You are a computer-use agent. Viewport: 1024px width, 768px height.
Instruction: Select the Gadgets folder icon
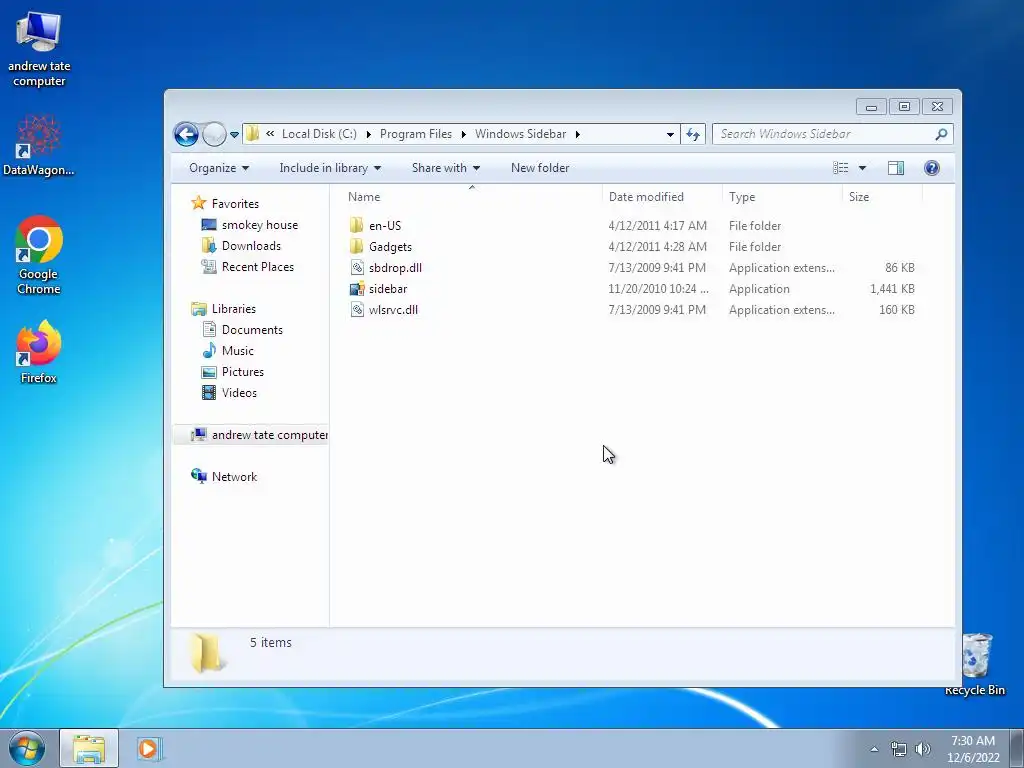[x=357, y=246]
